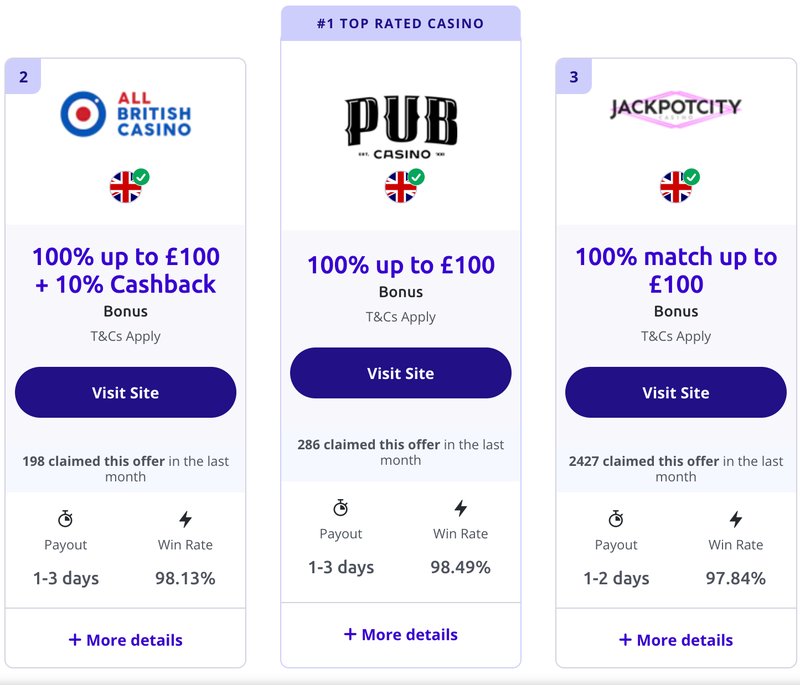Click Visit Site on the JackpotCity card

click(x=676, y=392)
